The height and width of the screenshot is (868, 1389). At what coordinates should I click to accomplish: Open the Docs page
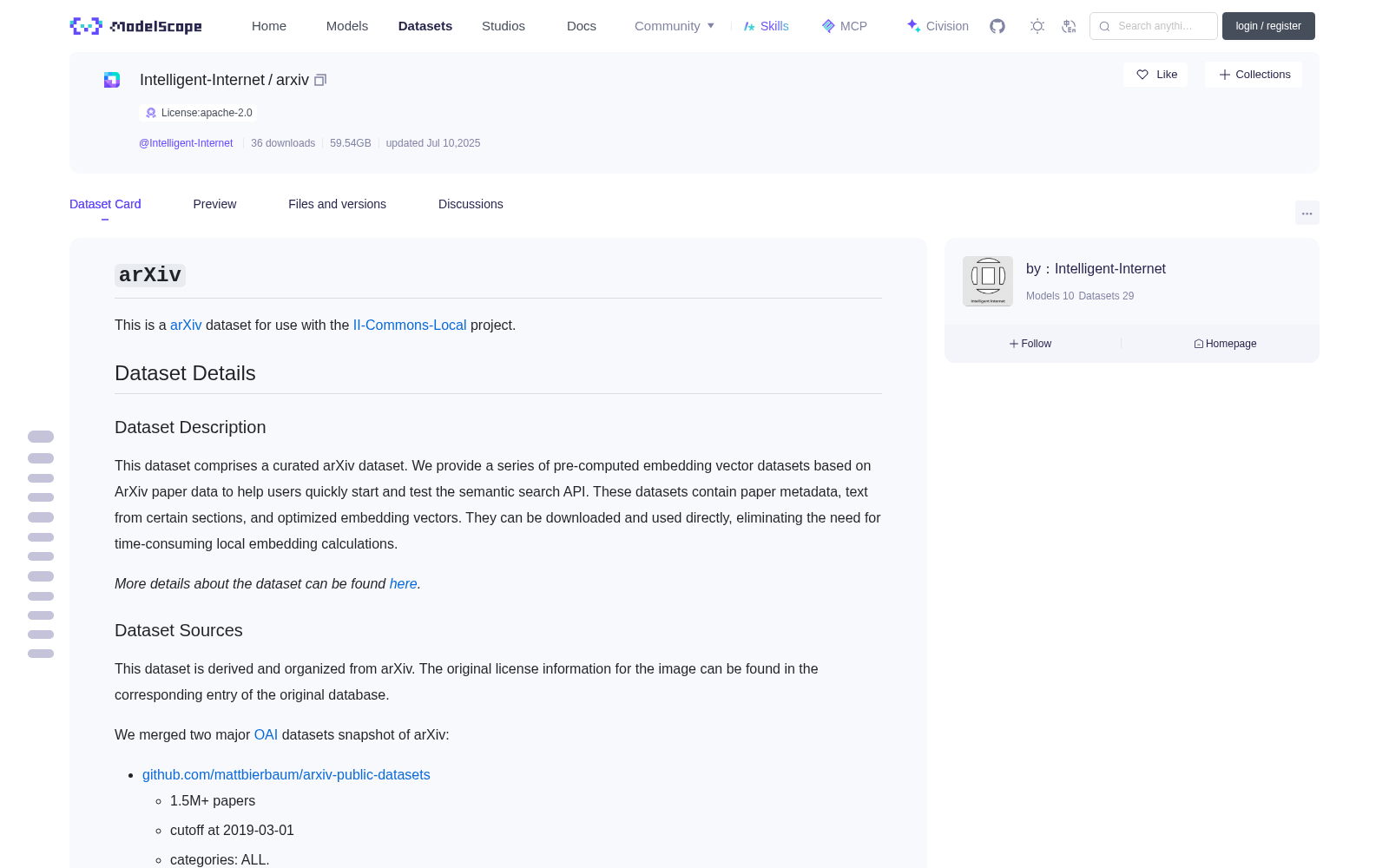(582, 26)
